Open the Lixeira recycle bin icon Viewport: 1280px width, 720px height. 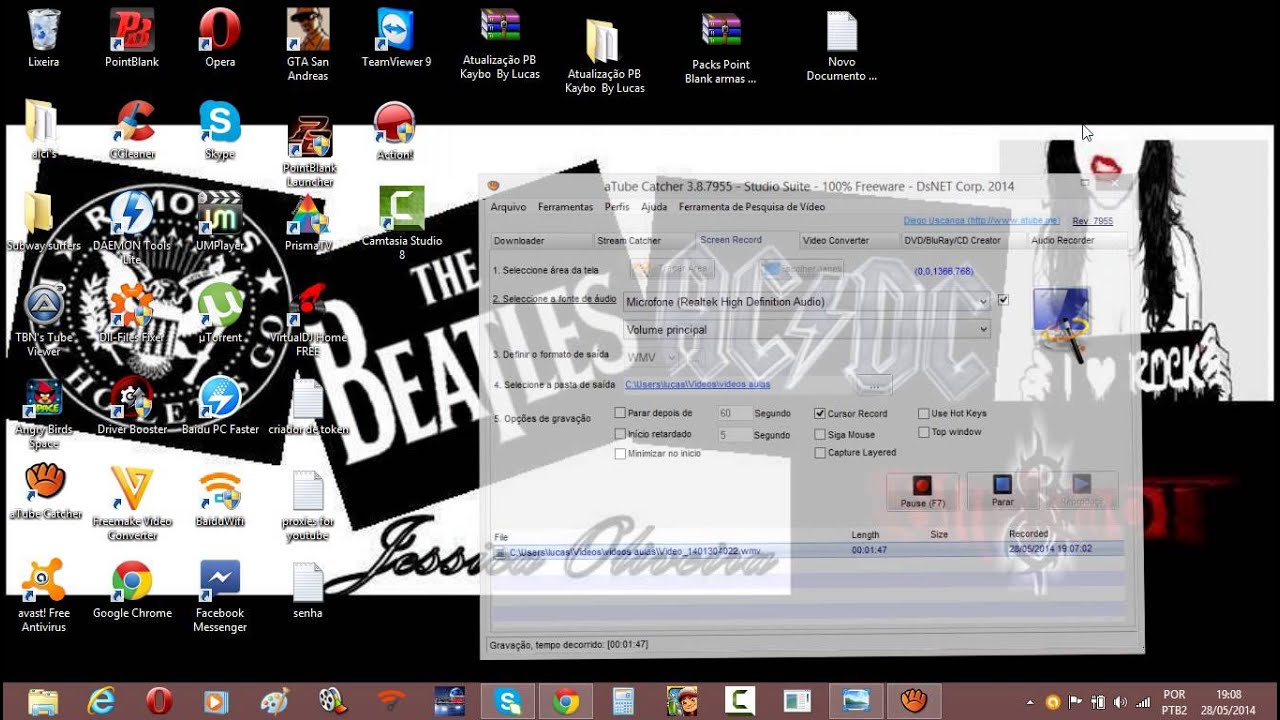point(43,37)
